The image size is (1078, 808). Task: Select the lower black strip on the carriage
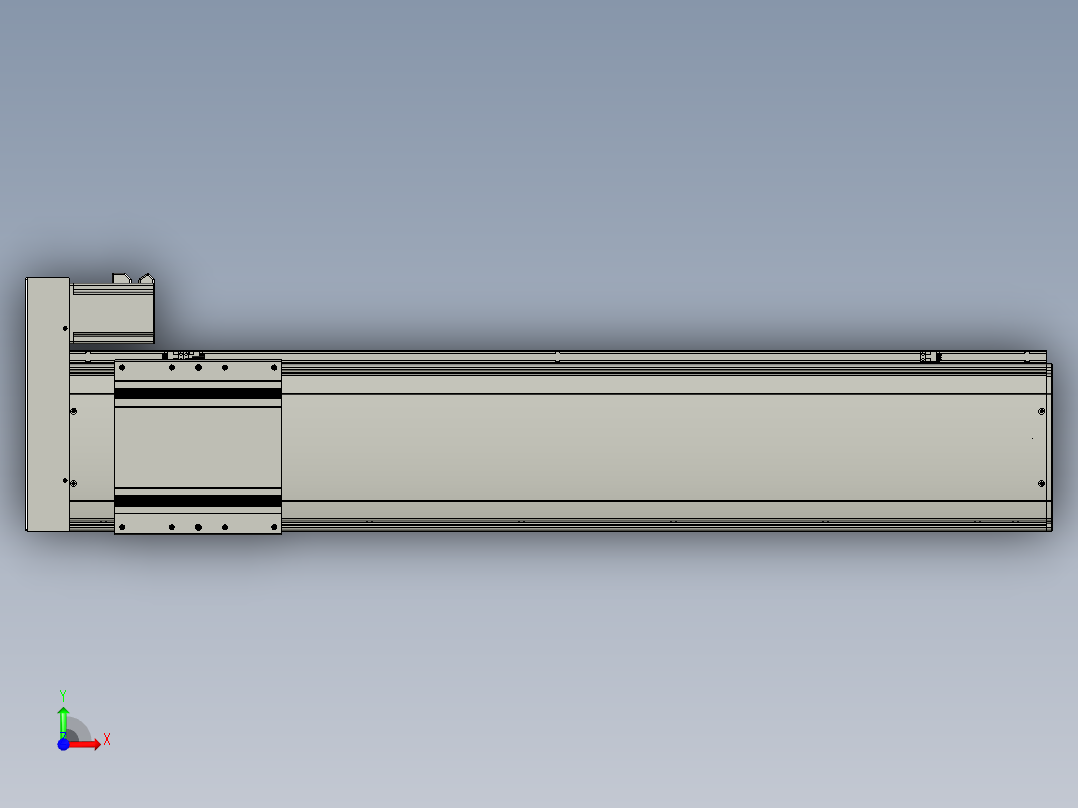coord(198,501)
